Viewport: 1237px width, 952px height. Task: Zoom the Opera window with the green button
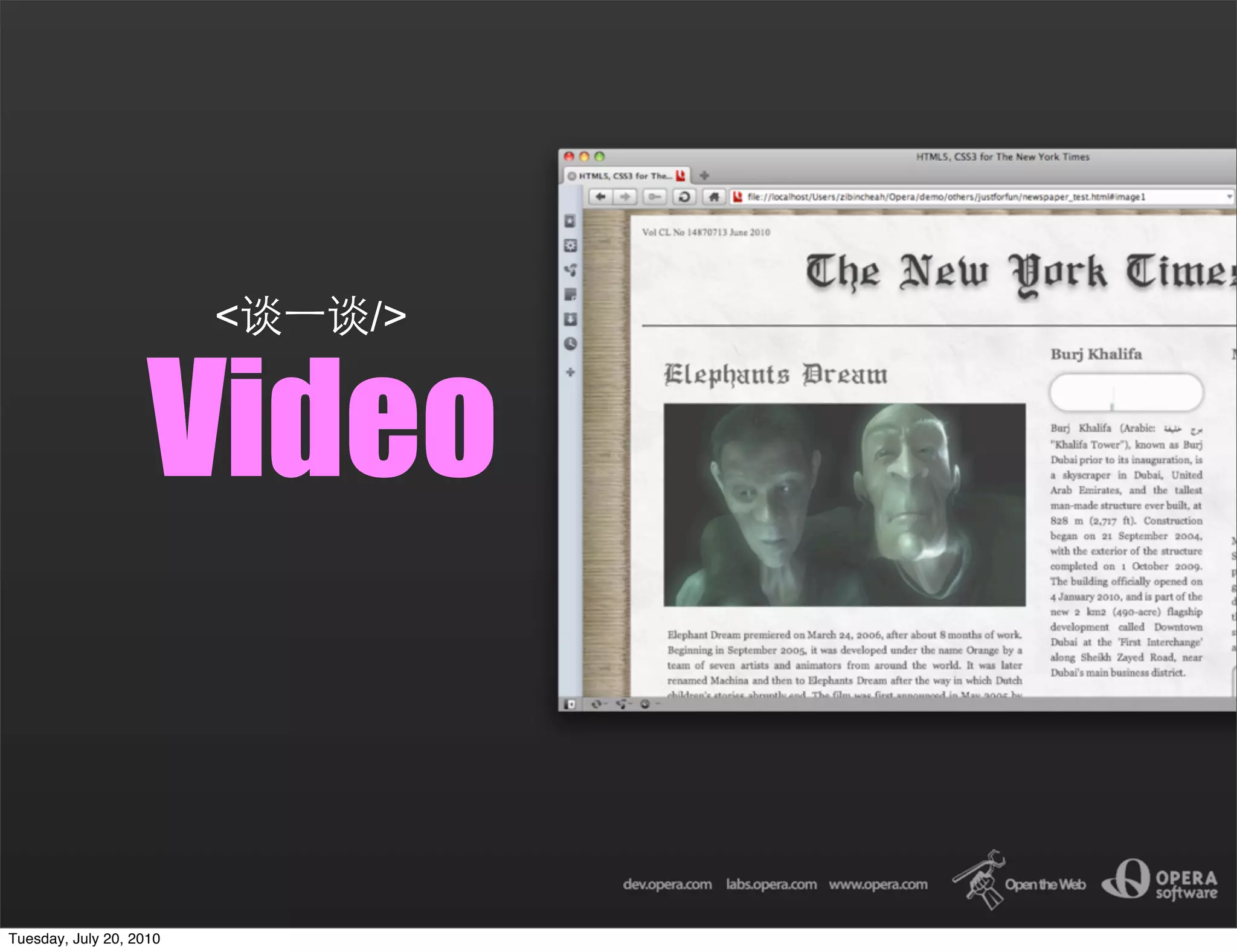tap(599, 156)
